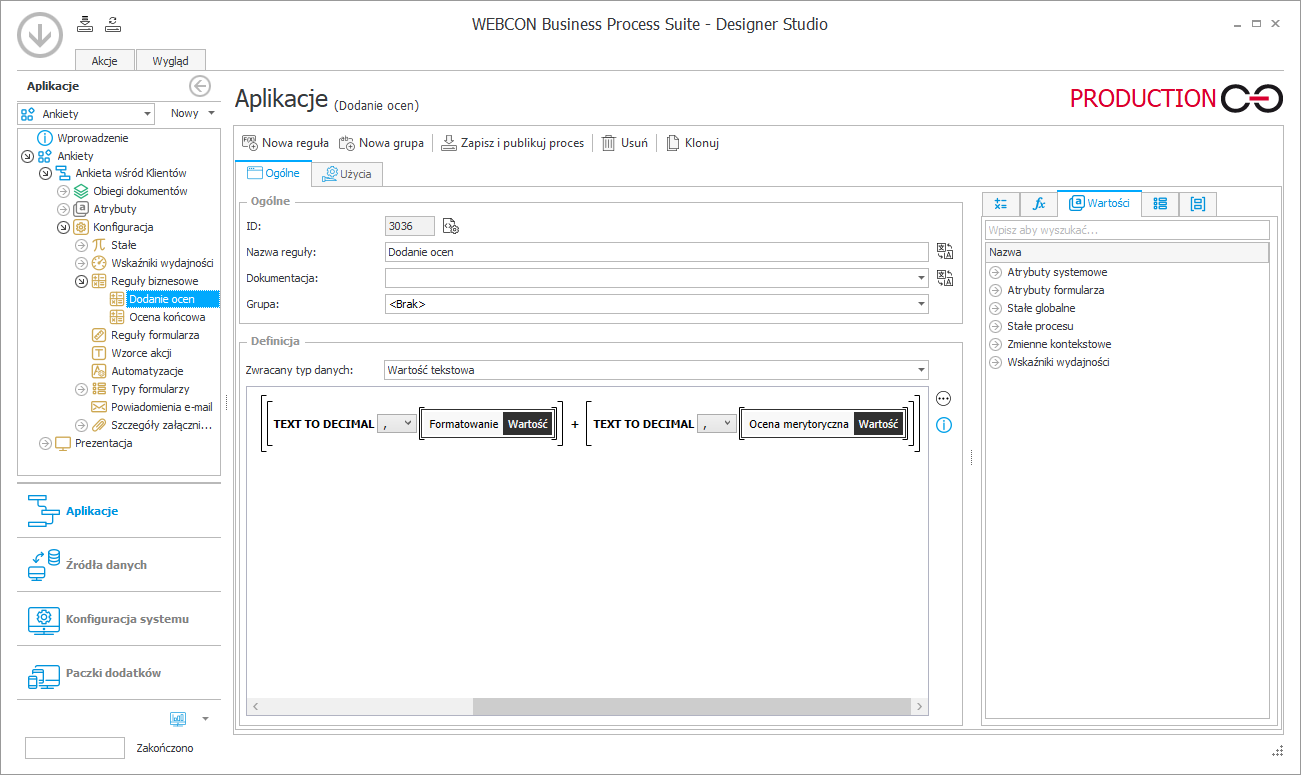Select Reguły formularza tree node
Image resolution: width=1301 pixels, height=775 pixels.
[x=155, y=335]
